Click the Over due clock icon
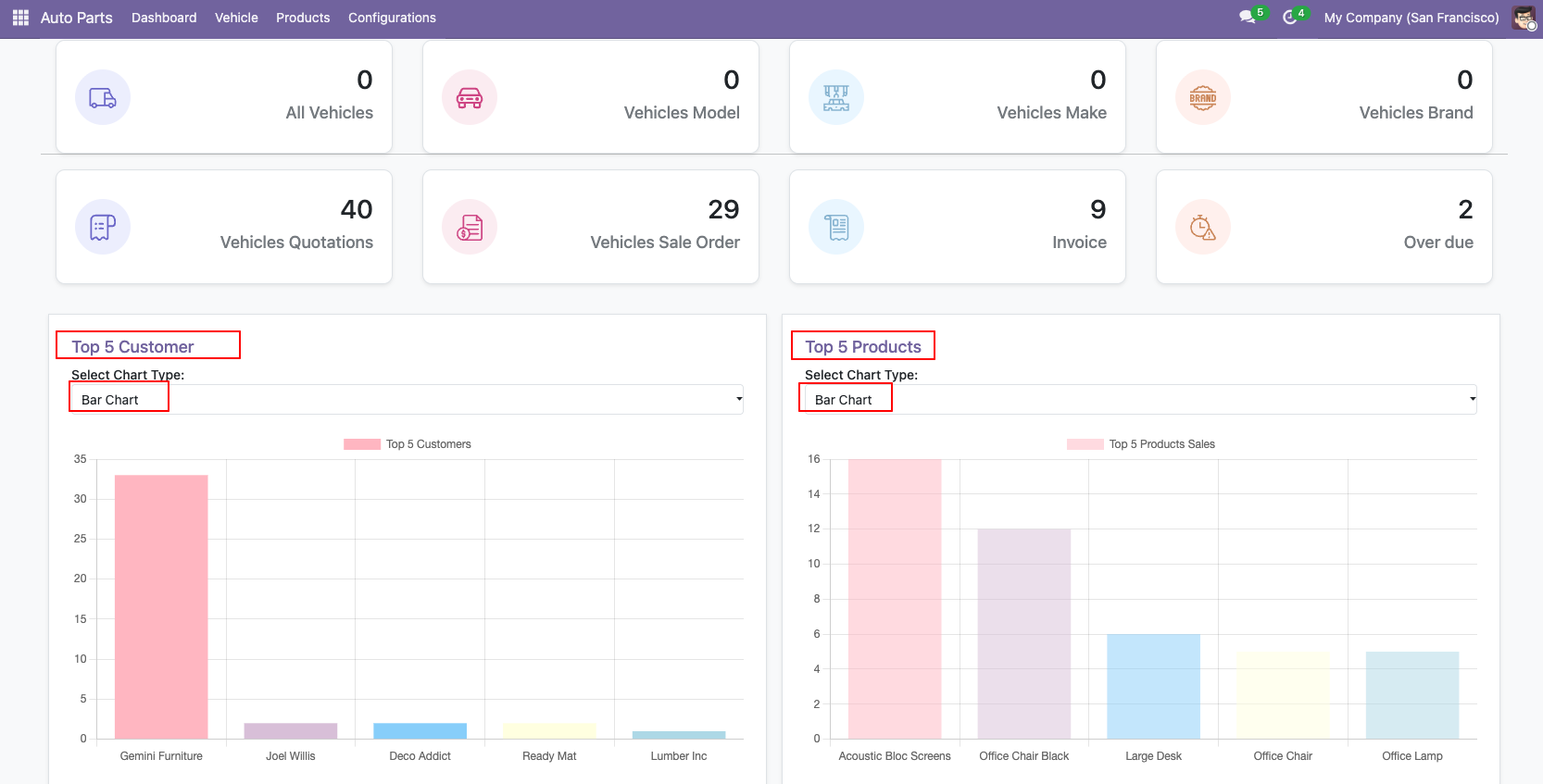Screen dimensions: 1543x784 click(1203, 228)
